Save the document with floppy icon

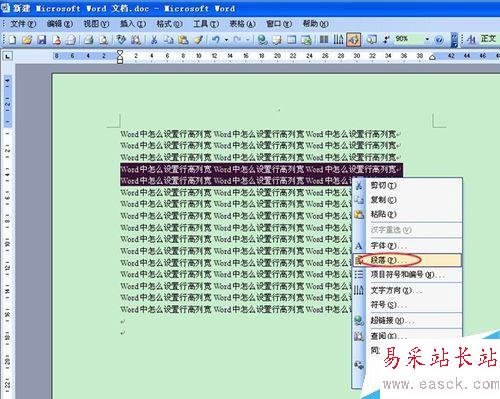(x=42, y=40)
